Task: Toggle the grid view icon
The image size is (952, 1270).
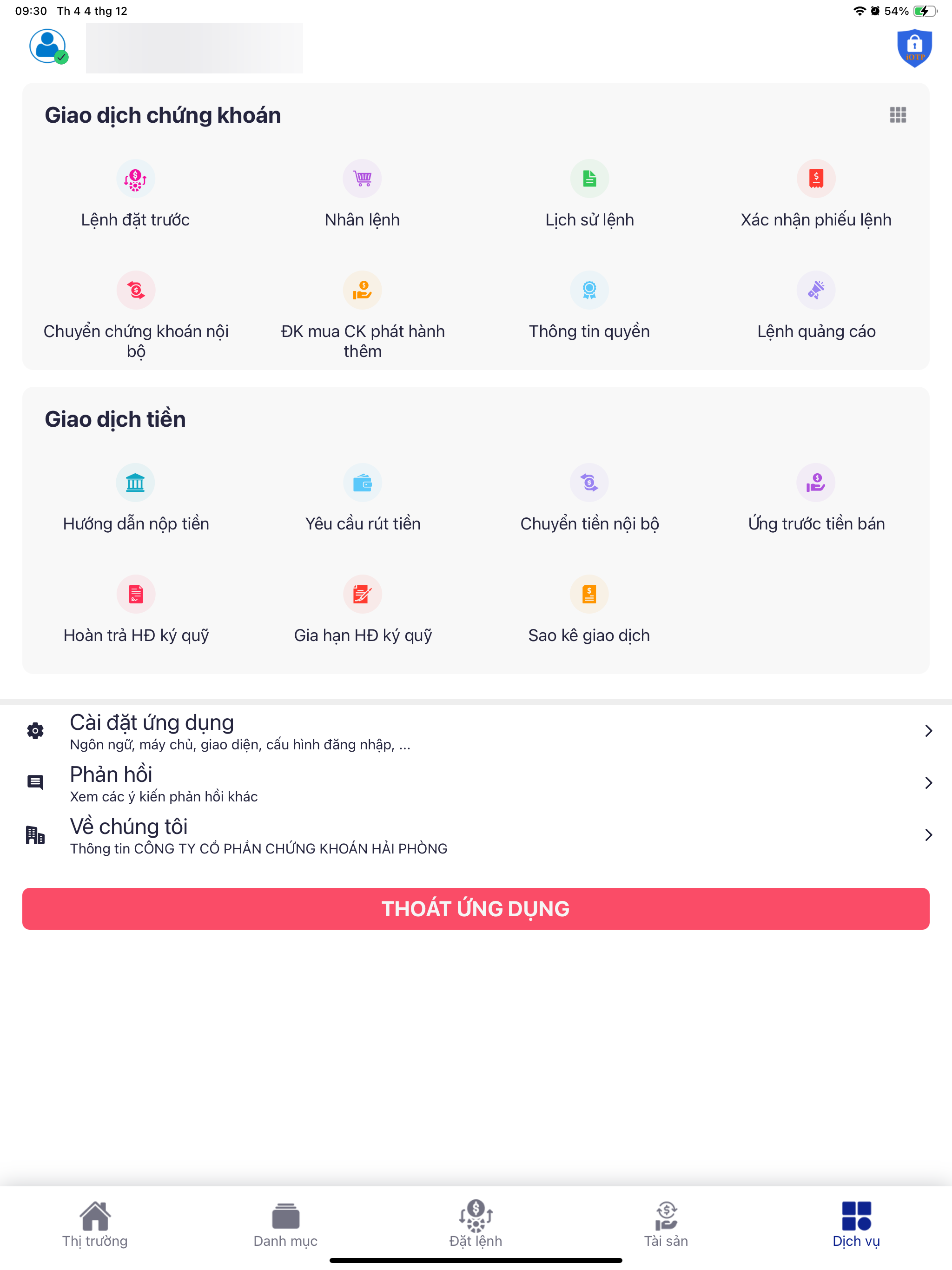Action: (898, 115)
